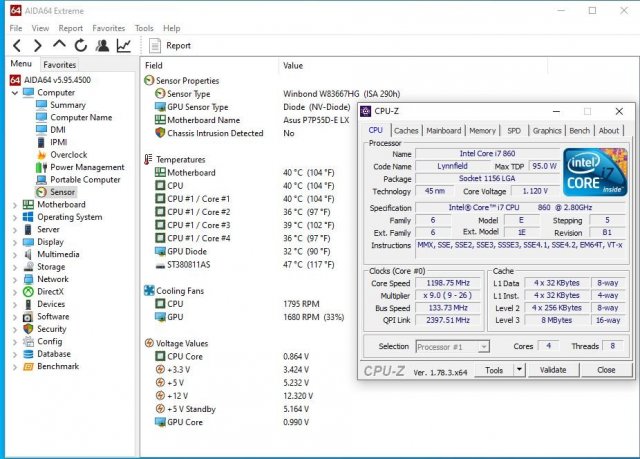Click the Forward navigation arrow

(36, 45)
